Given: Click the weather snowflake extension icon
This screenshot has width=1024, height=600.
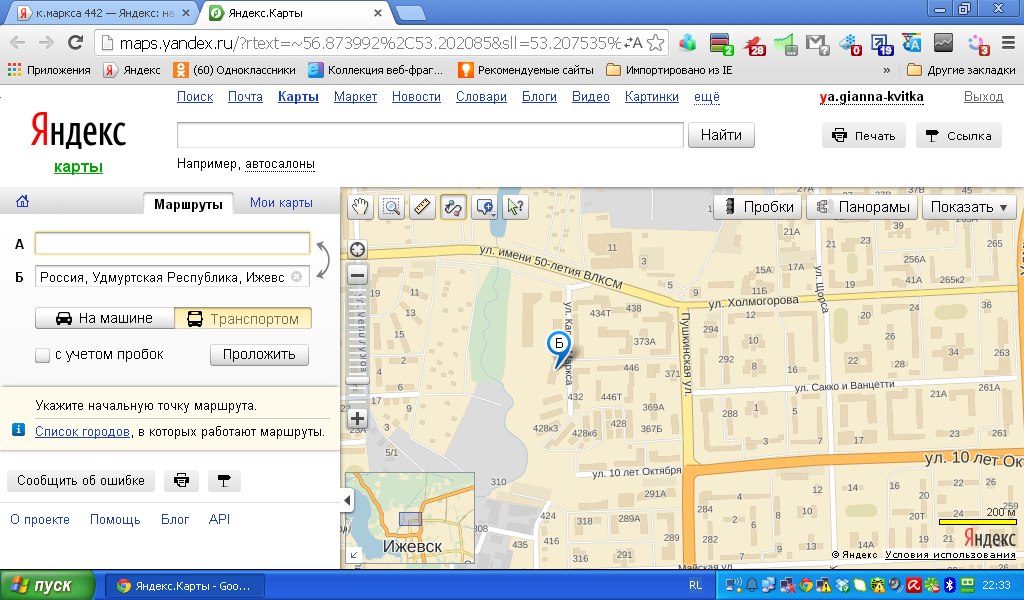Looking at the screenshot, I should [x=850, y=44].
